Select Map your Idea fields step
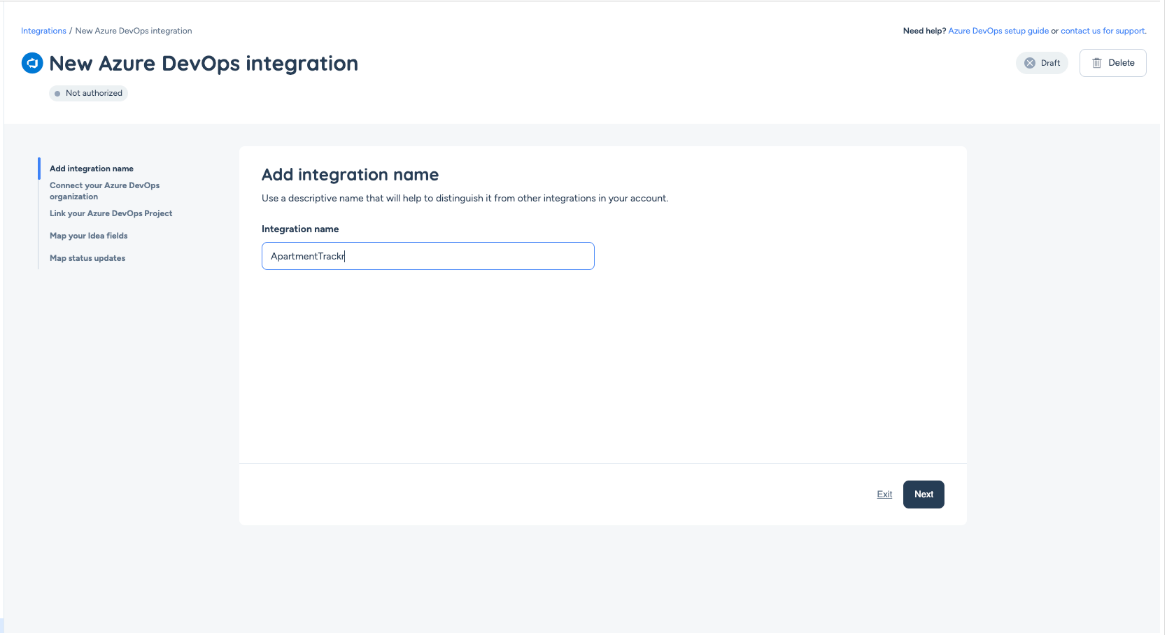 (88, 235)
